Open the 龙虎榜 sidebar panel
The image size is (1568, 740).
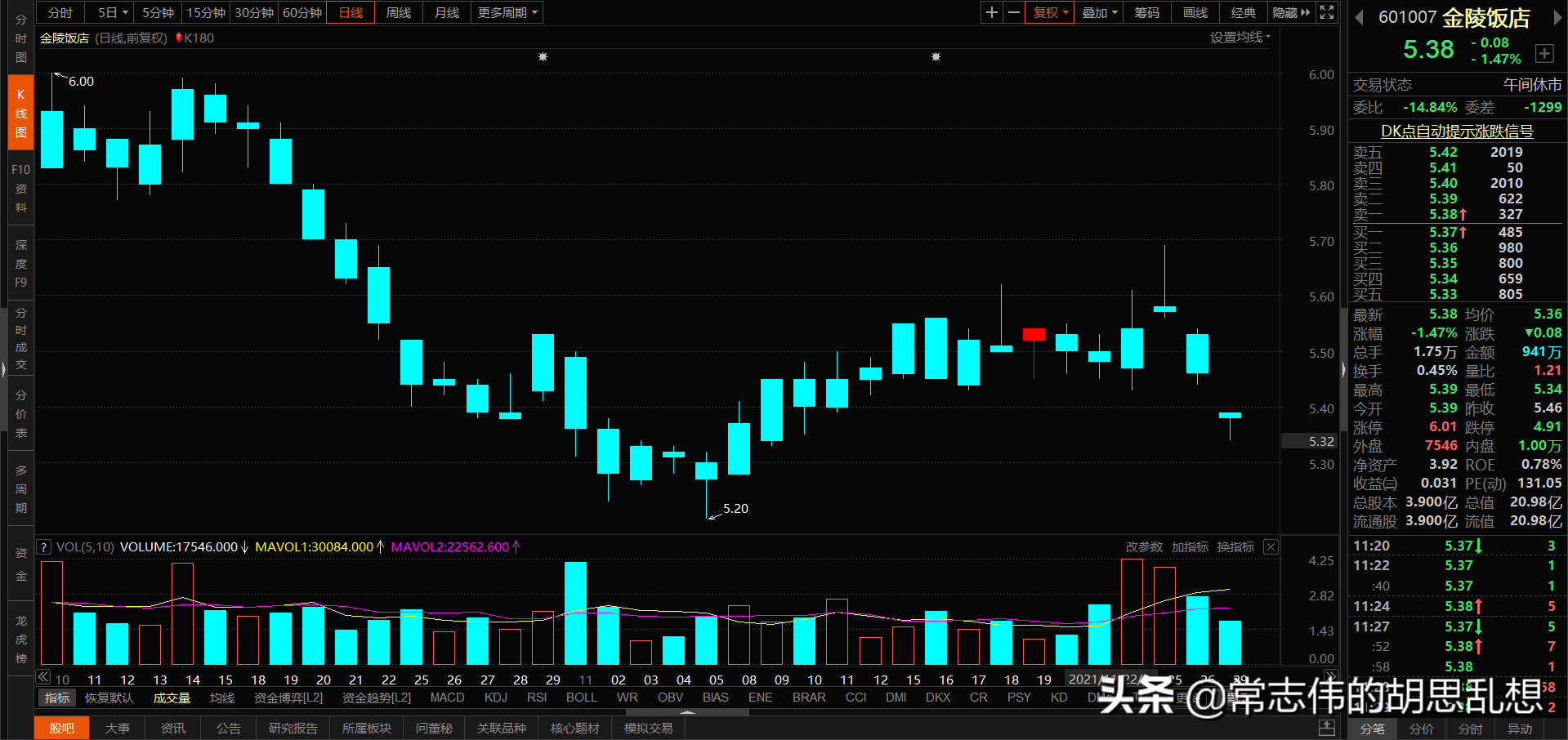coord(20,640)
